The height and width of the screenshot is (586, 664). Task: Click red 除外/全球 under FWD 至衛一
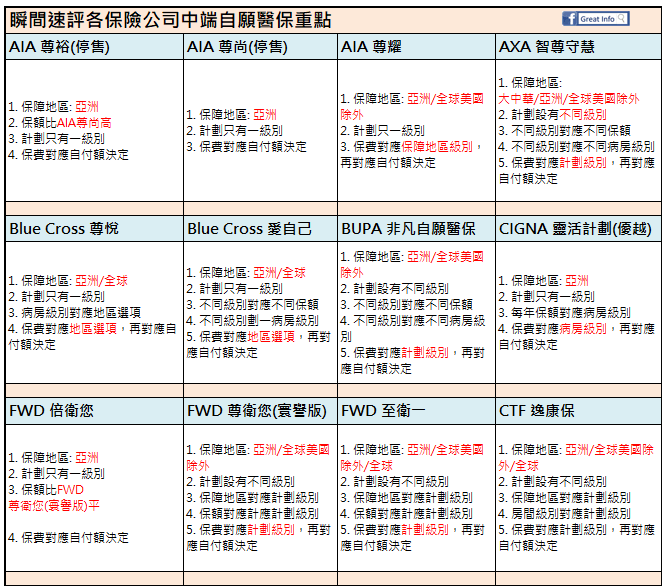[366, 466]
